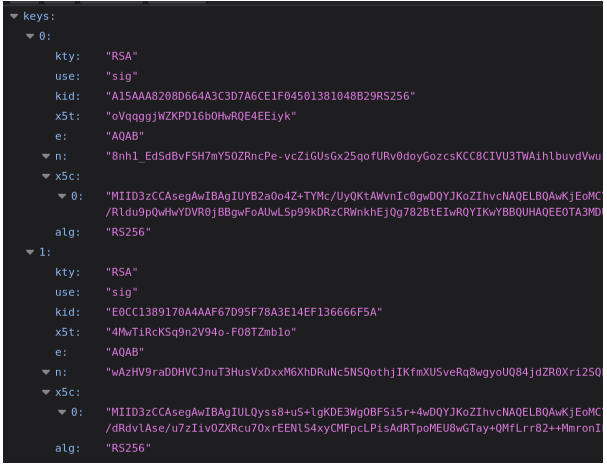Select kid value ending in B29RS256

[x=261, y=96]
